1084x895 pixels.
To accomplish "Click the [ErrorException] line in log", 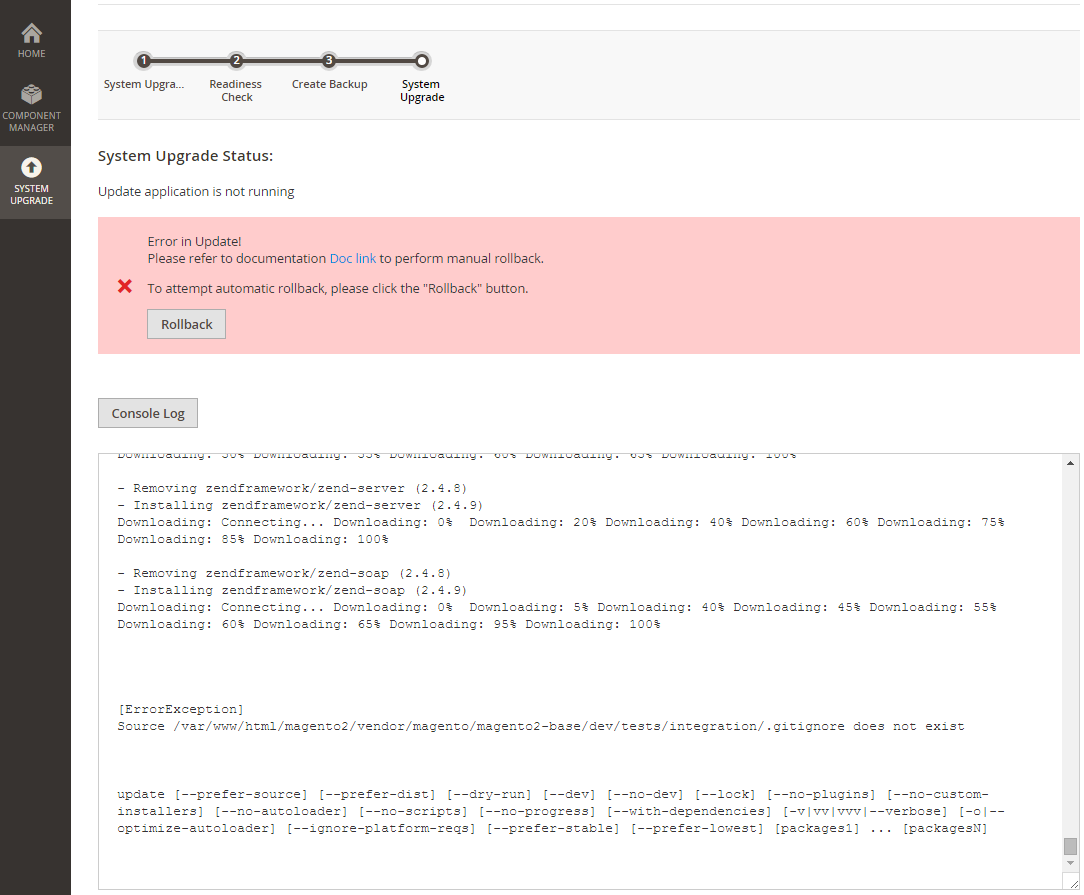I will click(180, 710).
